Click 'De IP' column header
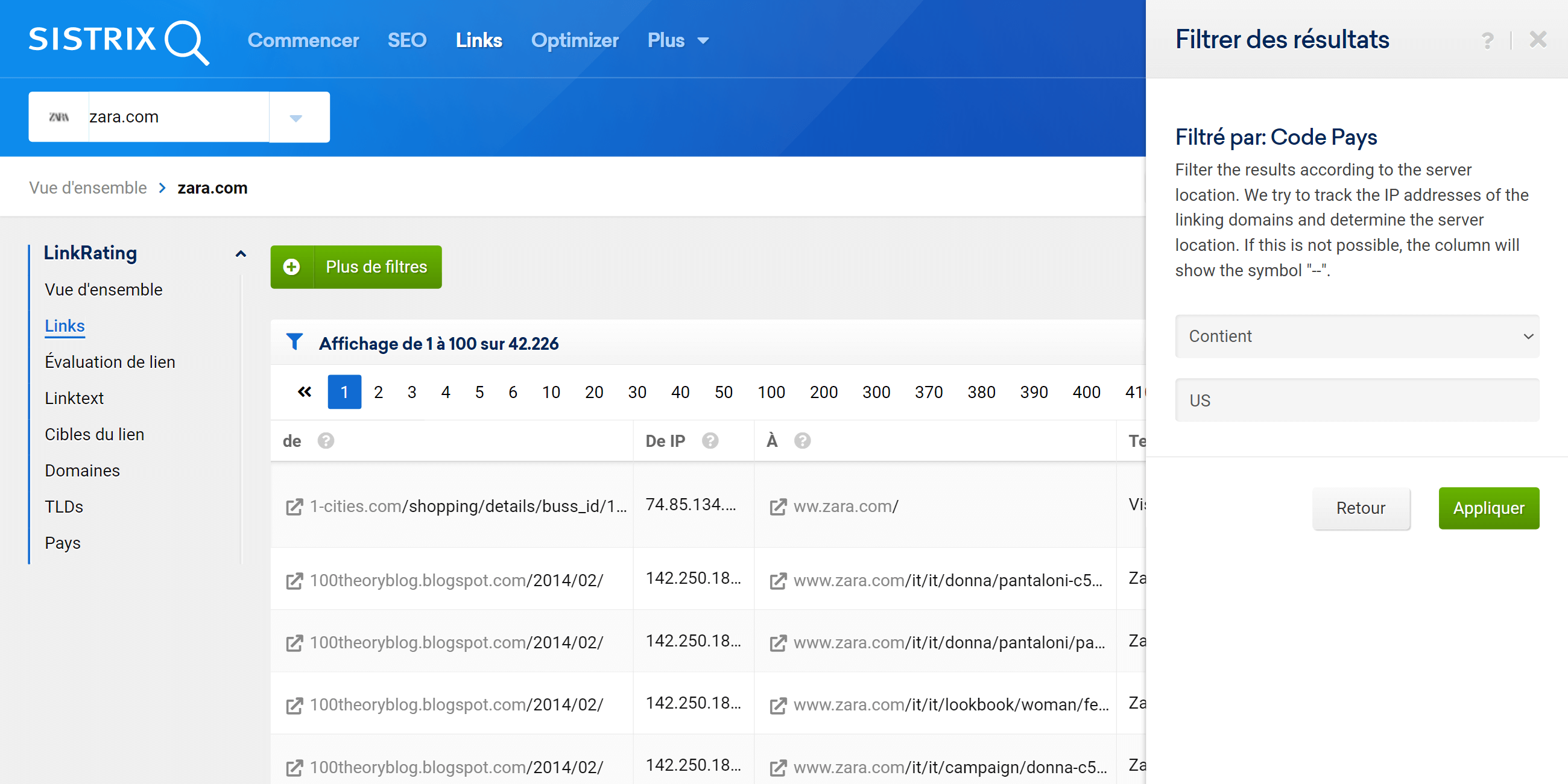 click(x=665, y=441)
